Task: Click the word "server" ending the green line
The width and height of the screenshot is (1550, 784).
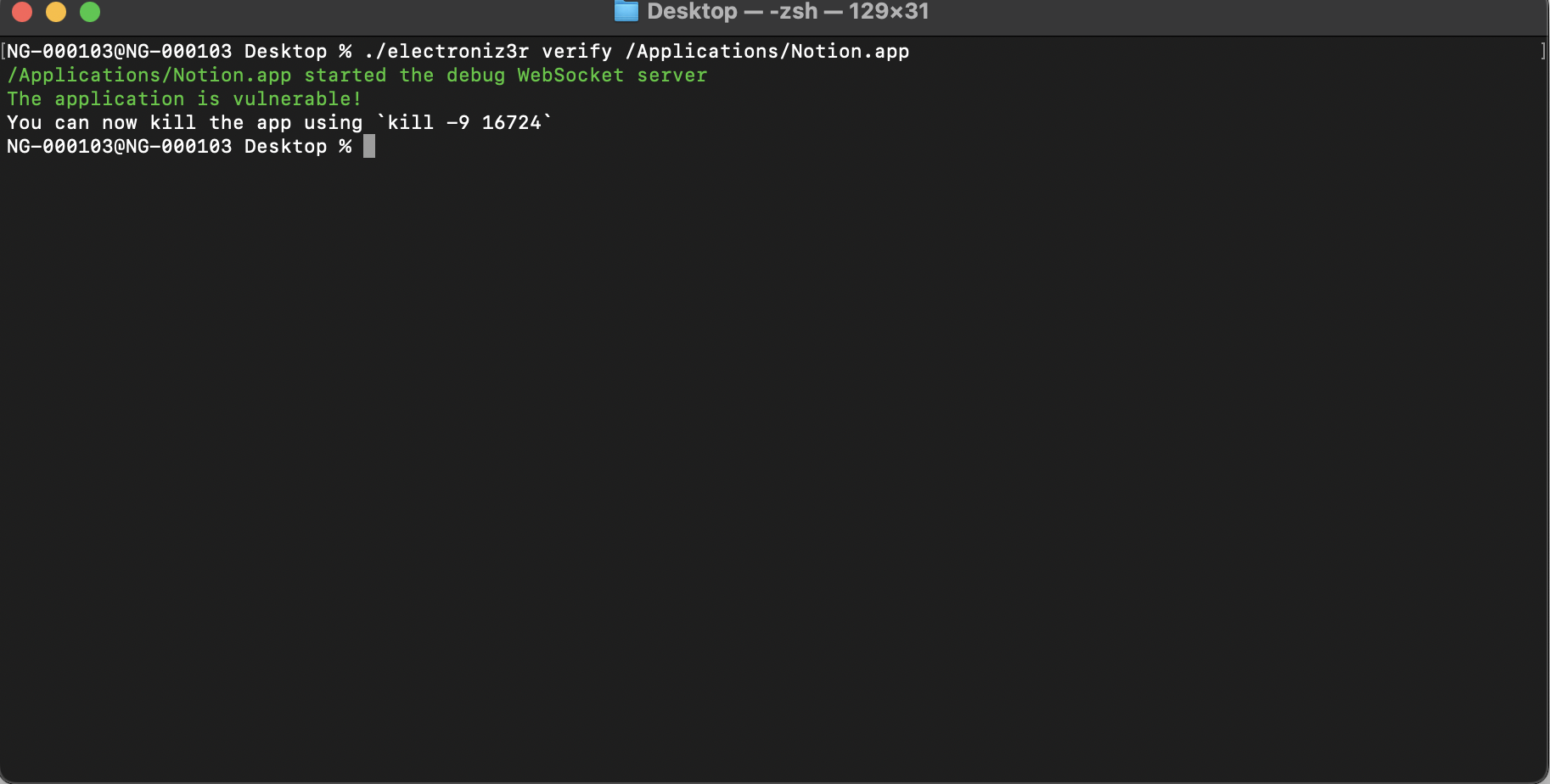Action: coord(672,75)
